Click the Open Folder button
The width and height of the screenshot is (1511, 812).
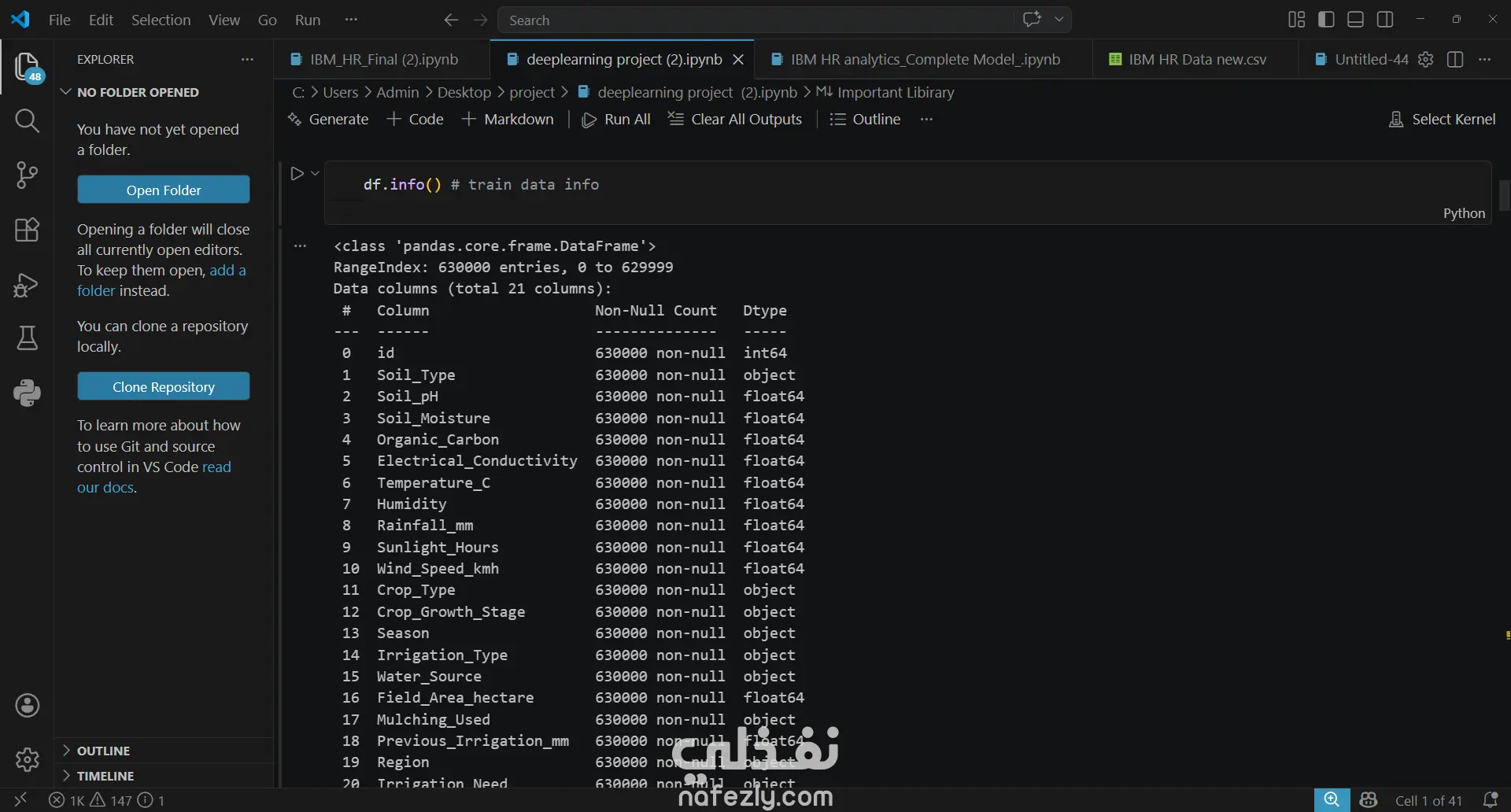pos(164,190)
